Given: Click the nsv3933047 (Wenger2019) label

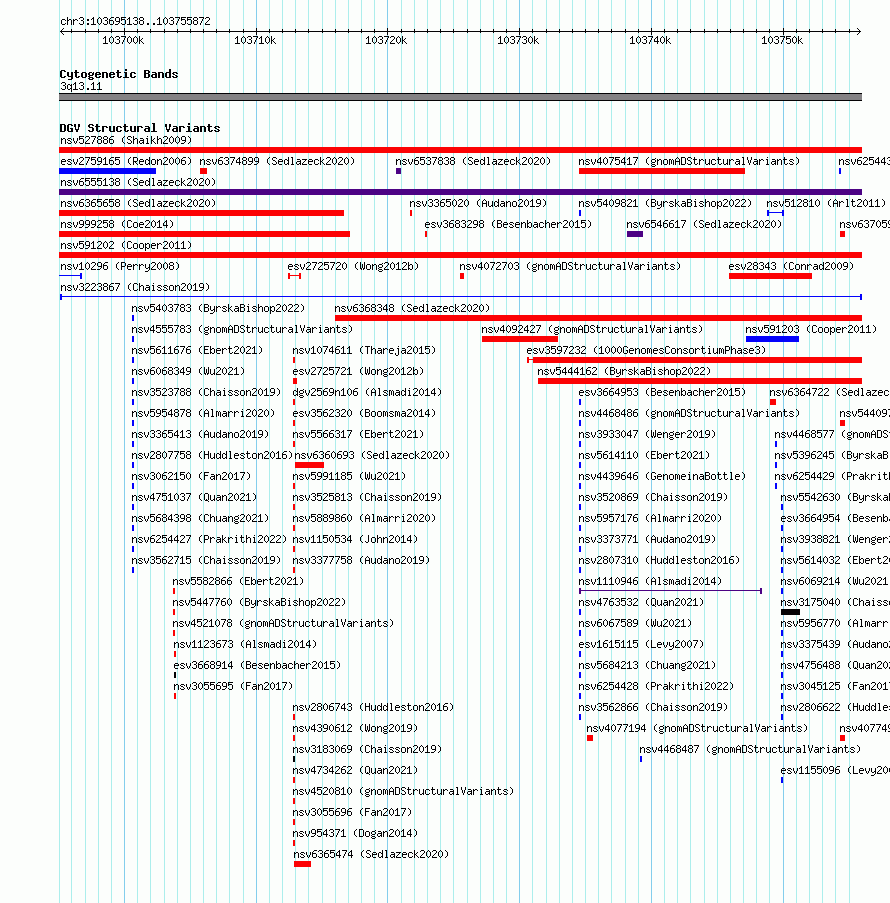Looking at the screenshot, I should click(647, 434).
